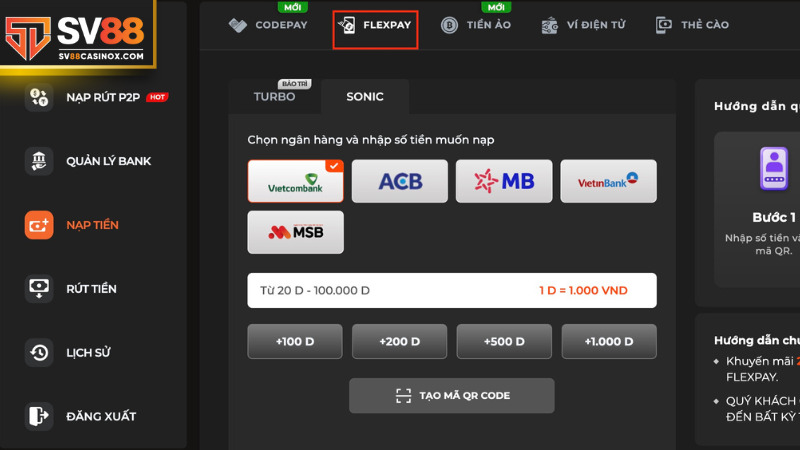
Task: Choose VietinBank option
Action: tap(608, 181)
